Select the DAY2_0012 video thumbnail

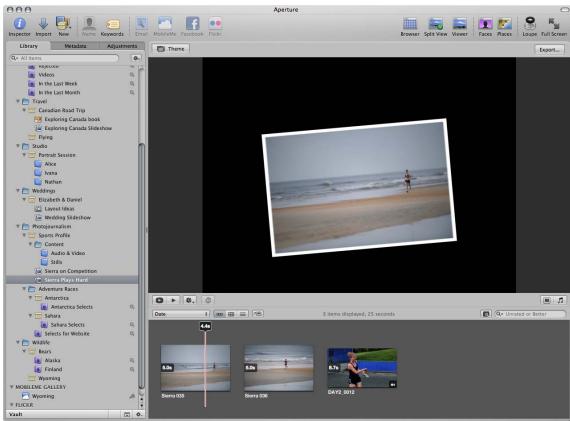362,368
